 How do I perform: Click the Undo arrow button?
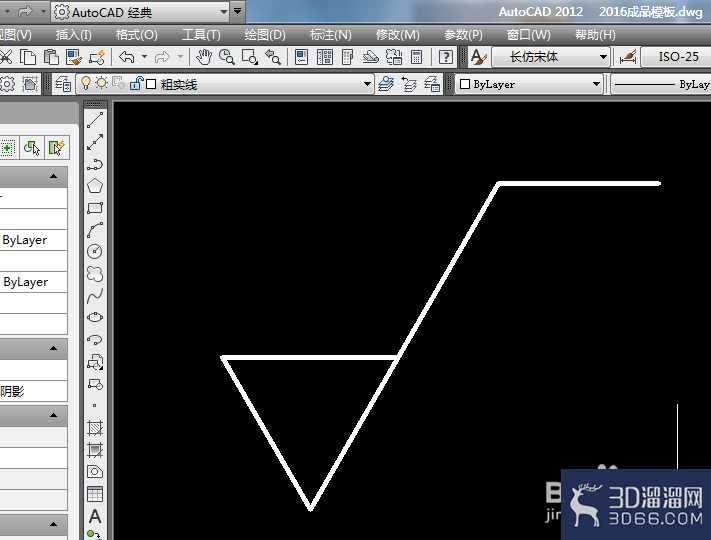127,57
